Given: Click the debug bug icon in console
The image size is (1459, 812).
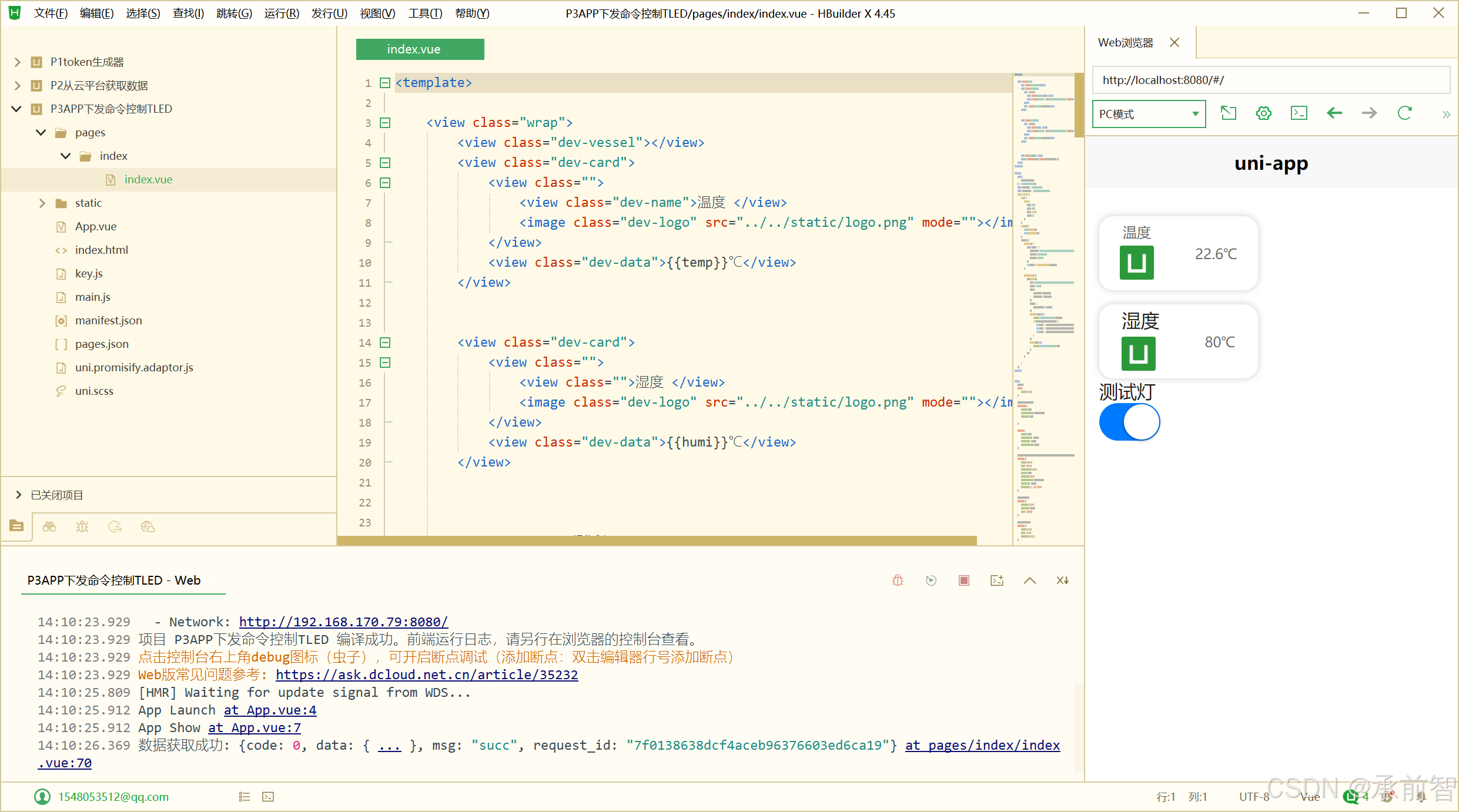Looking at the screenshot, I should (x=898, y=581).
